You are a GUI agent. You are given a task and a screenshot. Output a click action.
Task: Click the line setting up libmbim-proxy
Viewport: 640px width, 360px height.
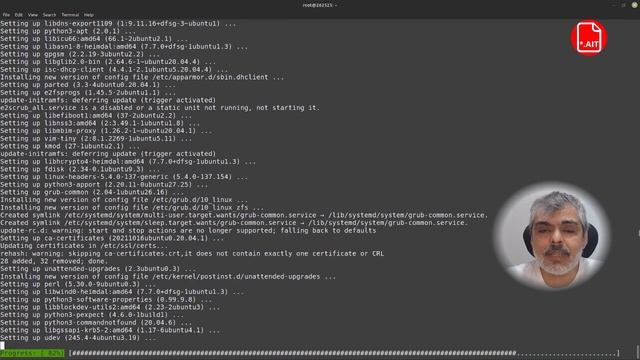106,131
